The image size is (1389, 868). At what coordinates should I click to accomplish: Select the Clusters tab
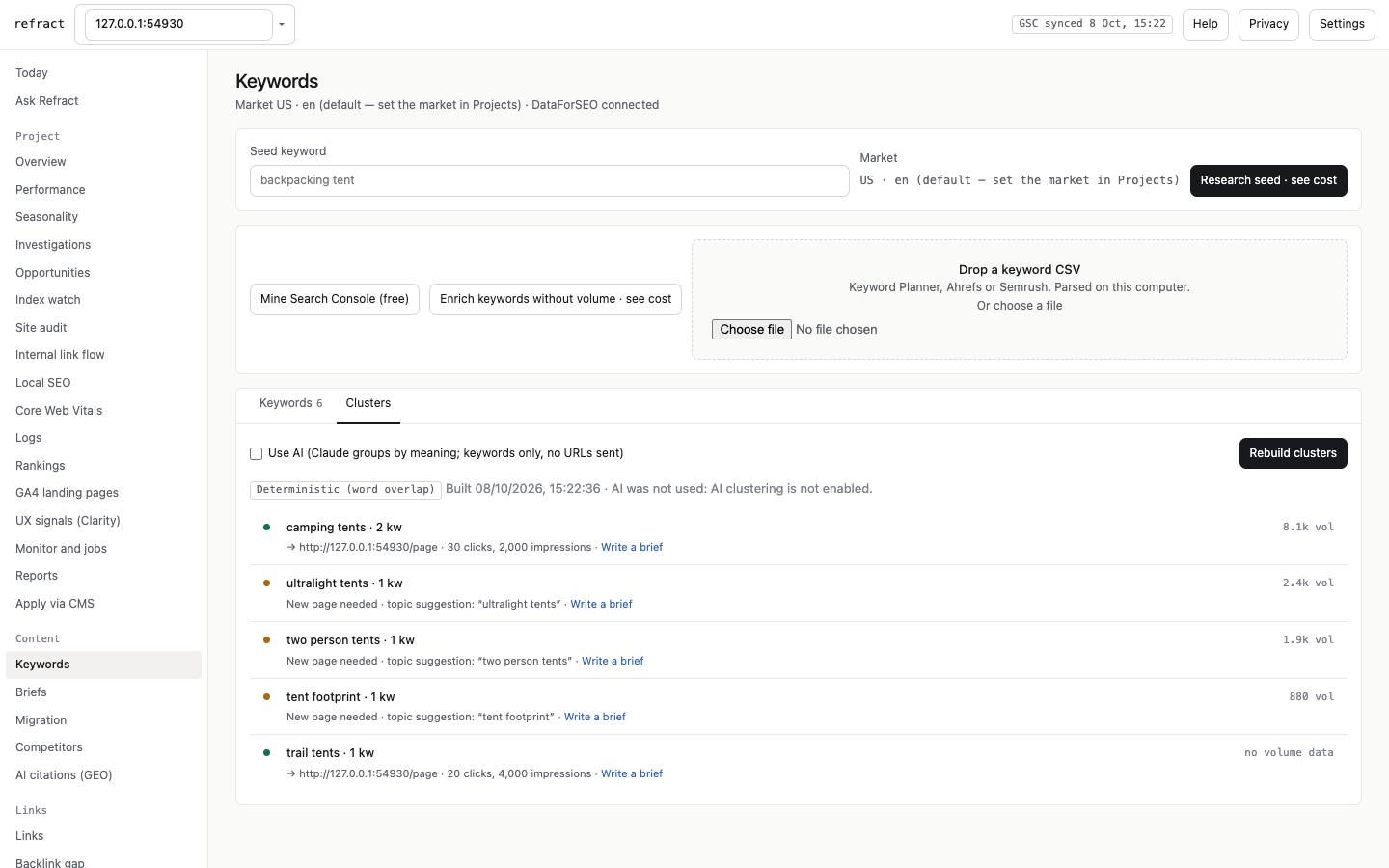368,403
